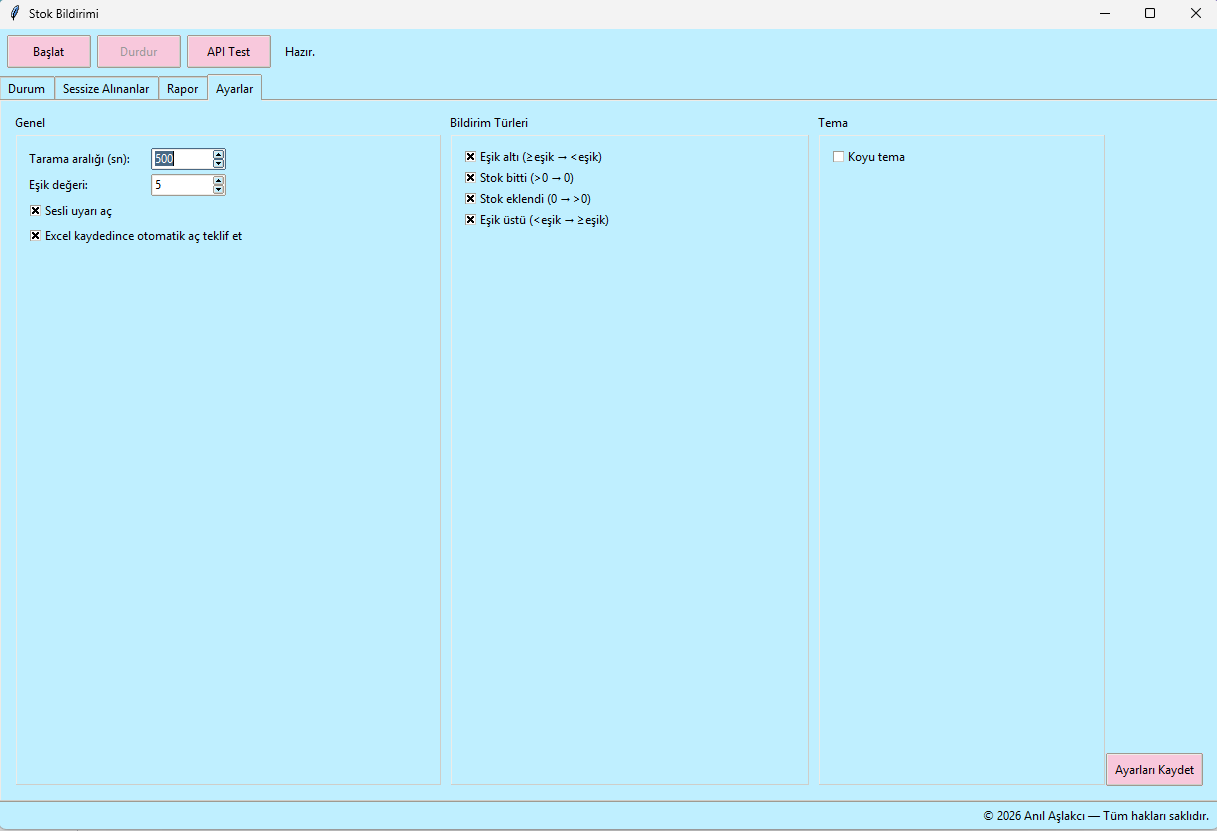Minimize the Stok Bildirimi window
Viewport: 1217px width, 831px height.
click(x=1105, y=13)
